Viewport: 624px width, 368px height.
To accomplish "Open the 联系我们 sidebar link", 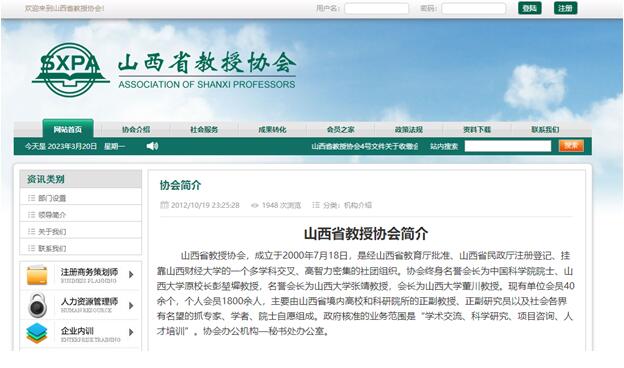I will point(52,248).
